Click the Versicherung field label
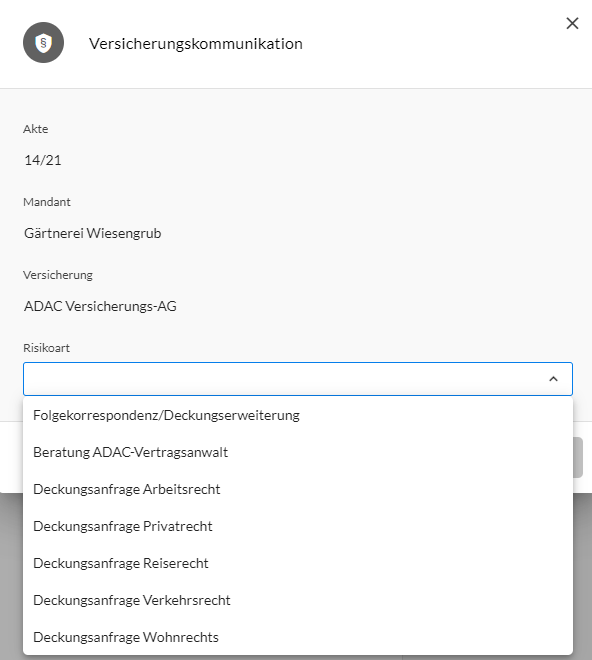Viewport: 592px width, 660px height. pyautogui.click(x=58, y=275)
